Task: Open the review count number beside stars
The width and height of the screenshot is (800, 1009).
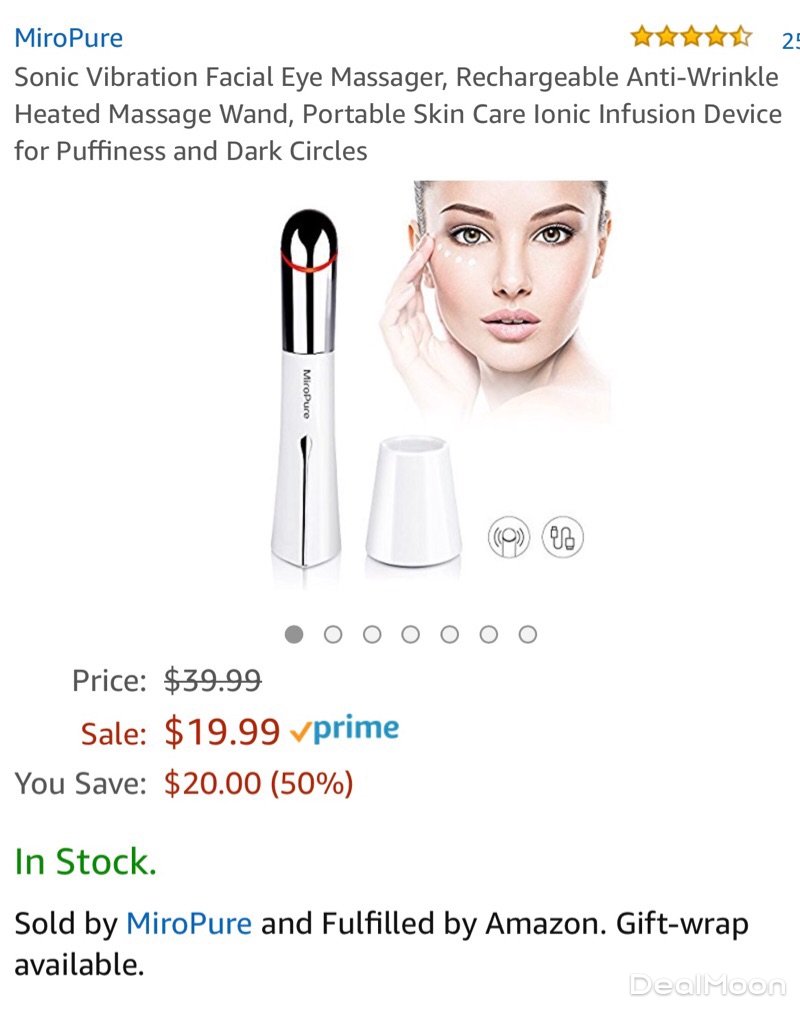Action: [x=790, y=41]
